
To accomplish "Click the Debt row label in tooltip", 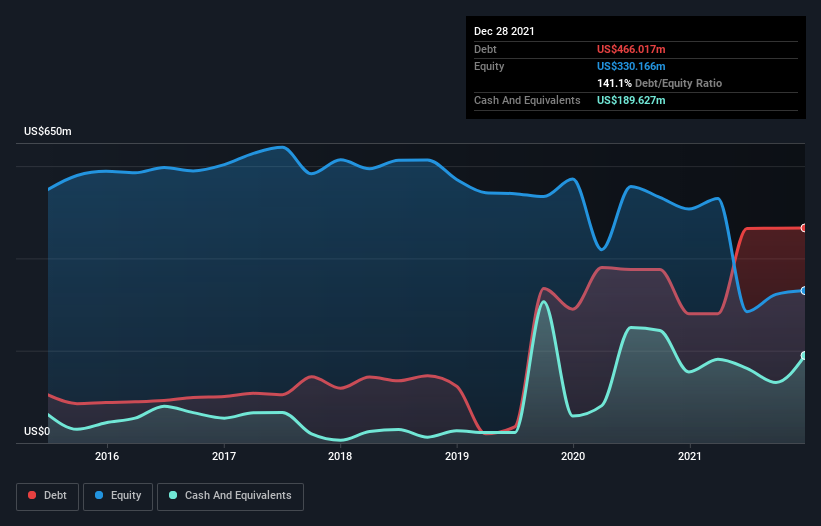I will pos(485,49).
